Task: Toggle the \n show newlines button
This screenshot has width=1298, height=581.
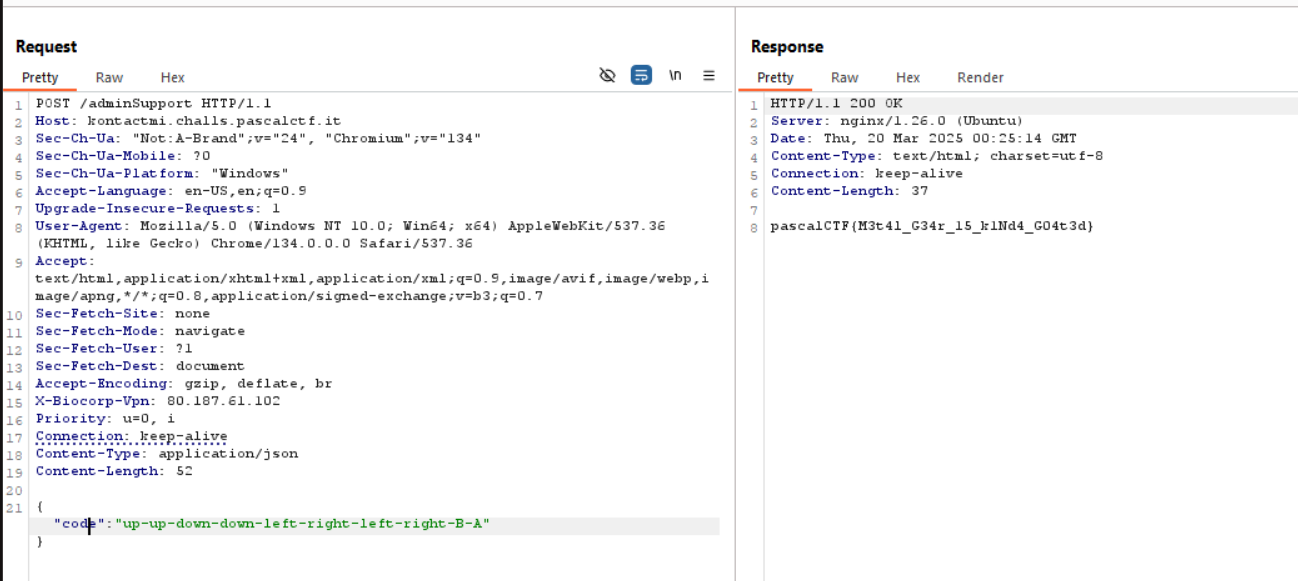Action: click(x=675, y=76)
